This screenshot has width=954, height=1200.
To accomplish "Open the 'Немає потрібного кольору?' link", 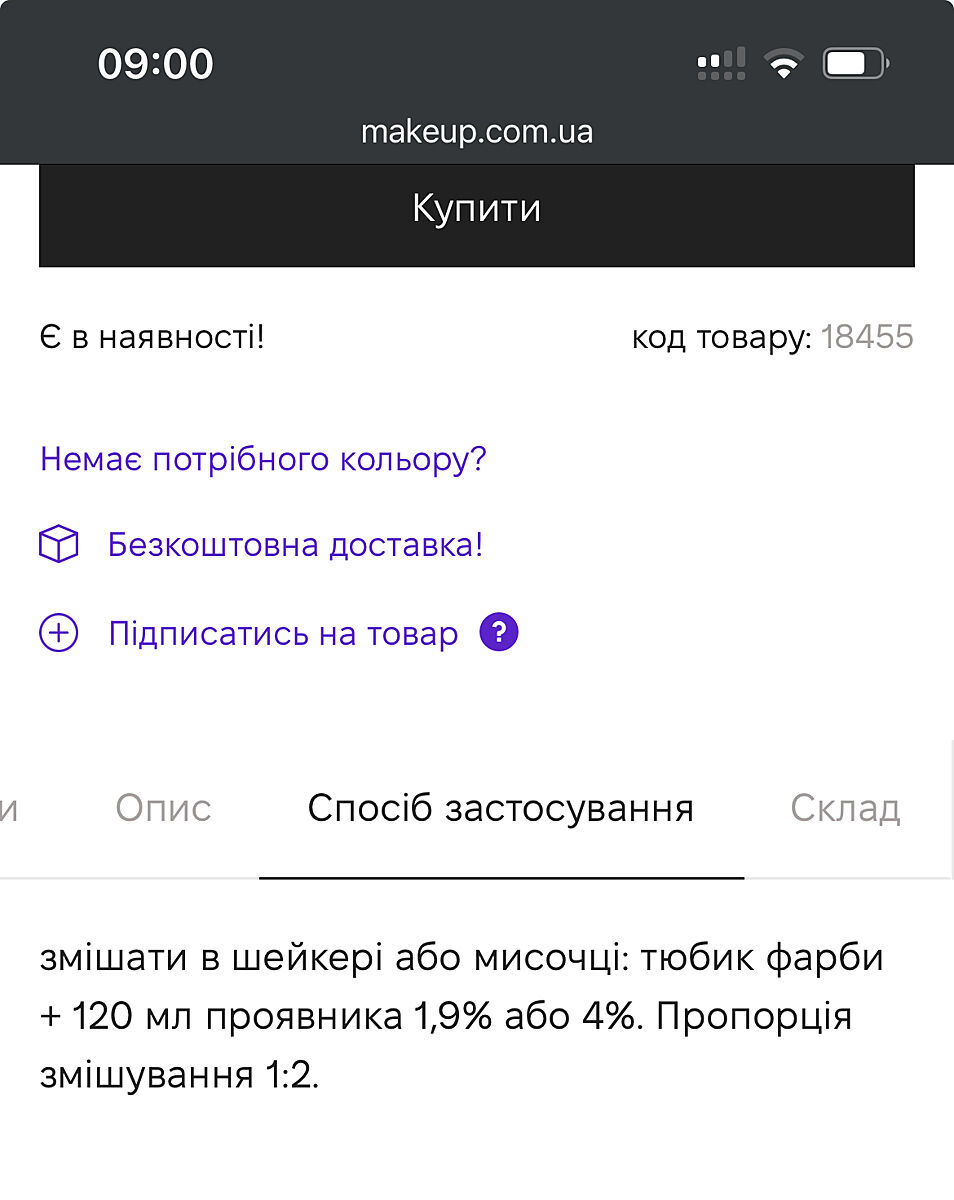I will [x=263, y=460].
